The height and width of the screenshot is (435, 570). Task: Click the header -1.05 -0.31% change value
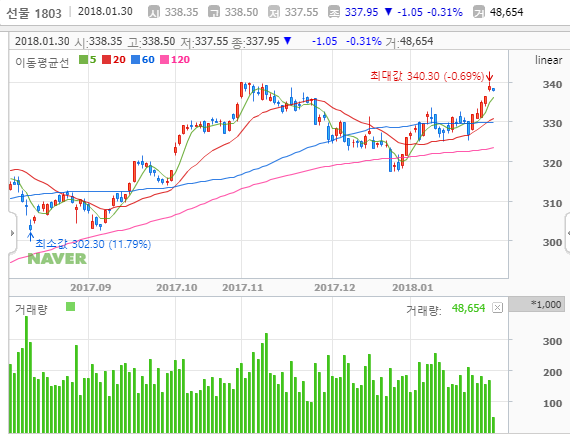[x=430, y=12]
